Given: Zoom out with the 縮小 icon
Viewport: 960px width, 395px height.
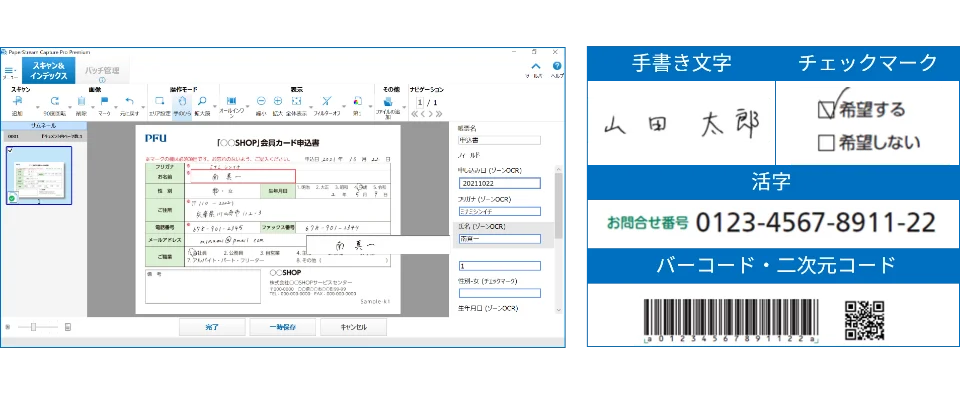Looking at the screenshot, I should [x=261, y=101].
